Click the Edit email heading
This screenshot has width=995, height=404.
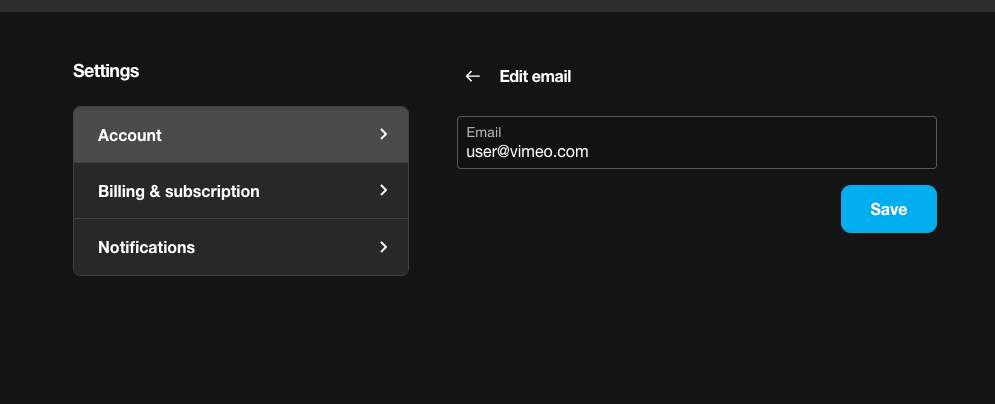pyautogui.click(x=535, y=77)
